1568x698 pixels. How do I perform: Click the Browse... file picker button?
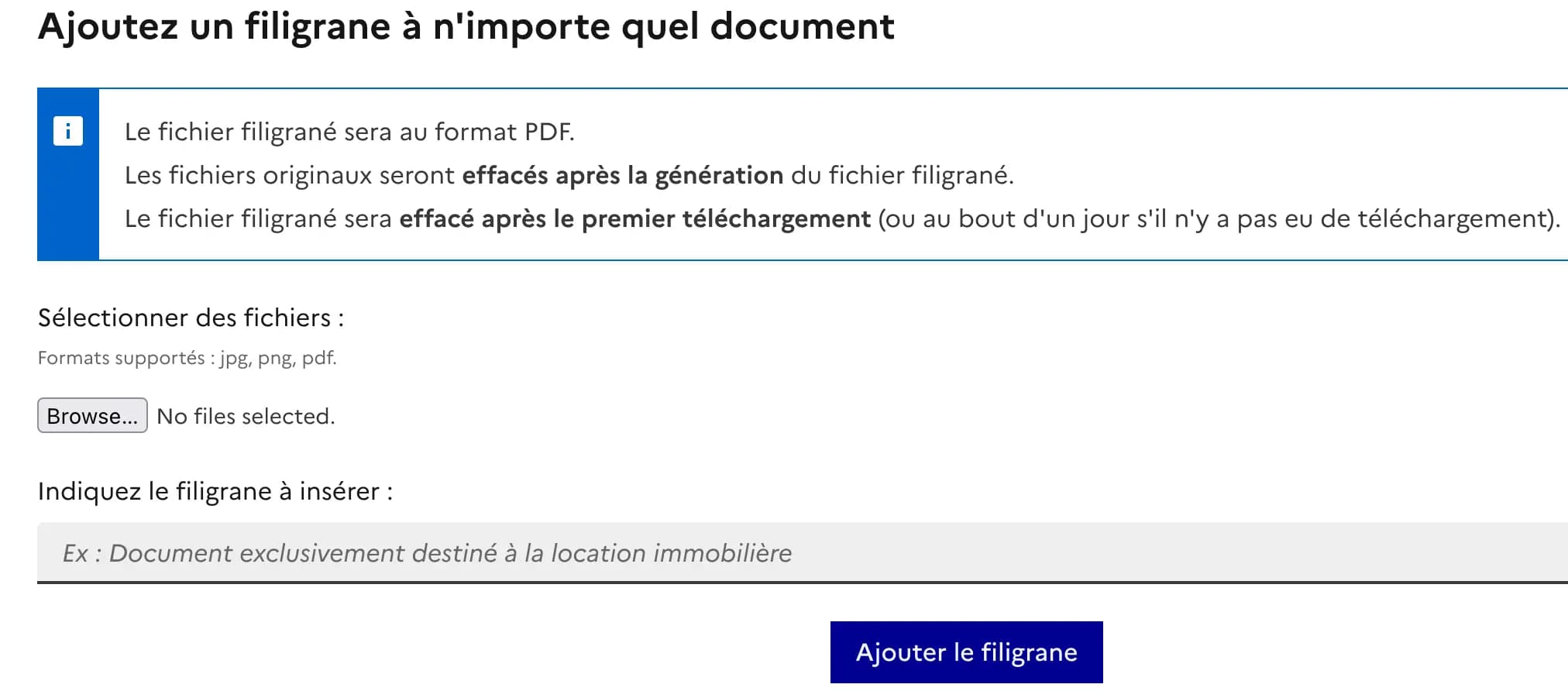click(x=92, y=416)
